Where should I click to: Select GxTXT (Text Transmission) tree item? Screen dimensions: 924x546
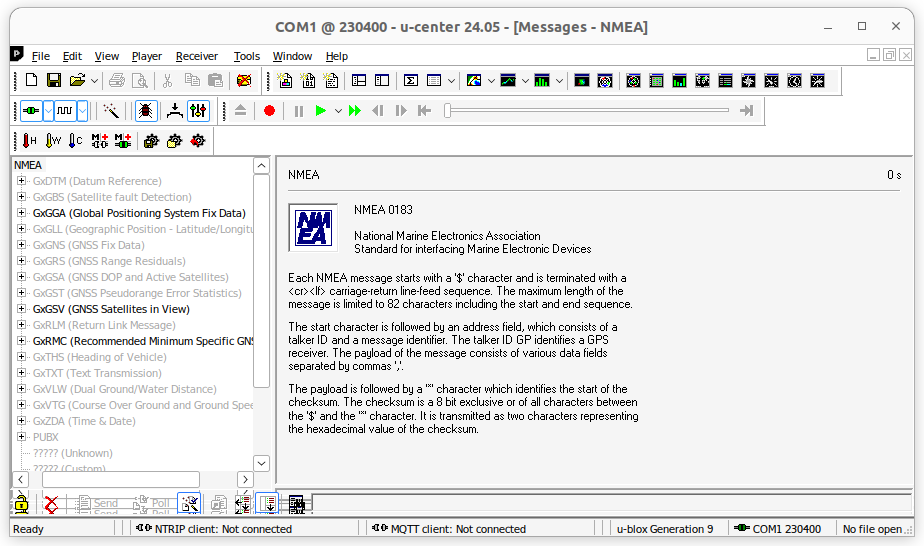97,373
